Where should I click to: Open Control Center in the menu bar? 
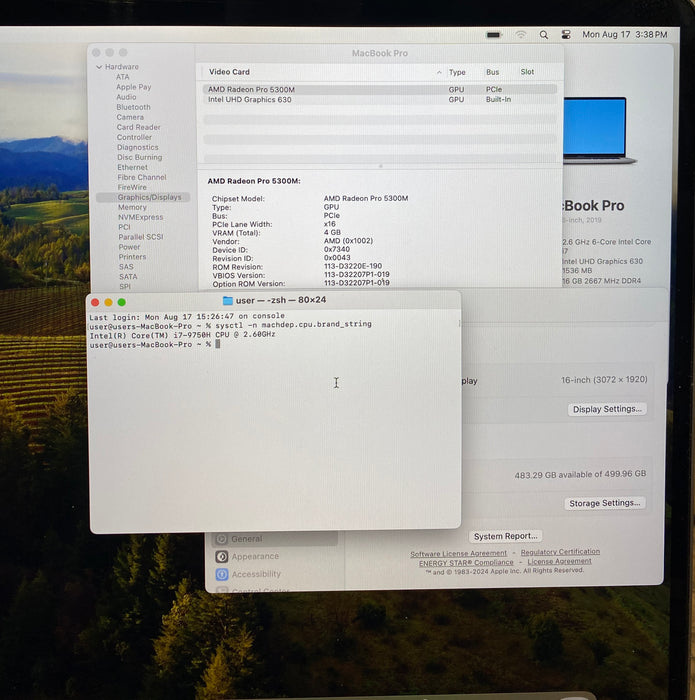pyautogui.click(x=566, y=35)
